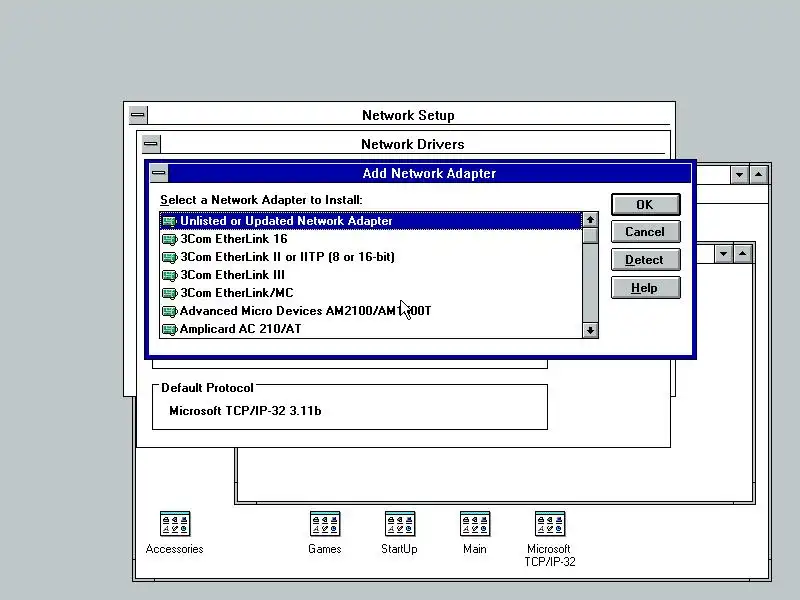Click the adapter list scrollbar thumb
The height and width of the screenshot is (600, 800).
[590, 236]
